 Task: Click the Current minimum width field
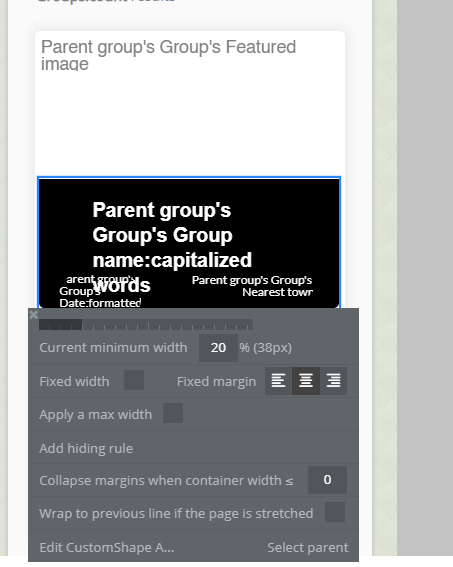(218, 348)
